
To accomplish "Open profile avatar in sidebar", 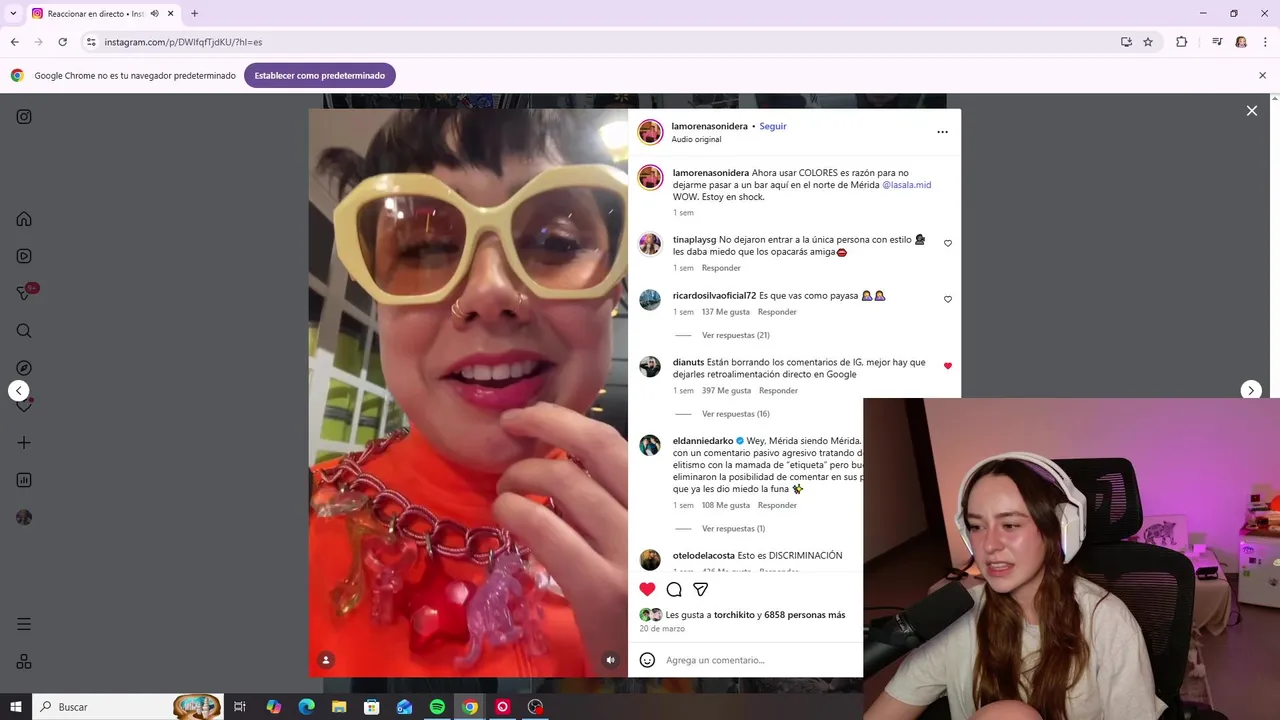I will 24,517.
